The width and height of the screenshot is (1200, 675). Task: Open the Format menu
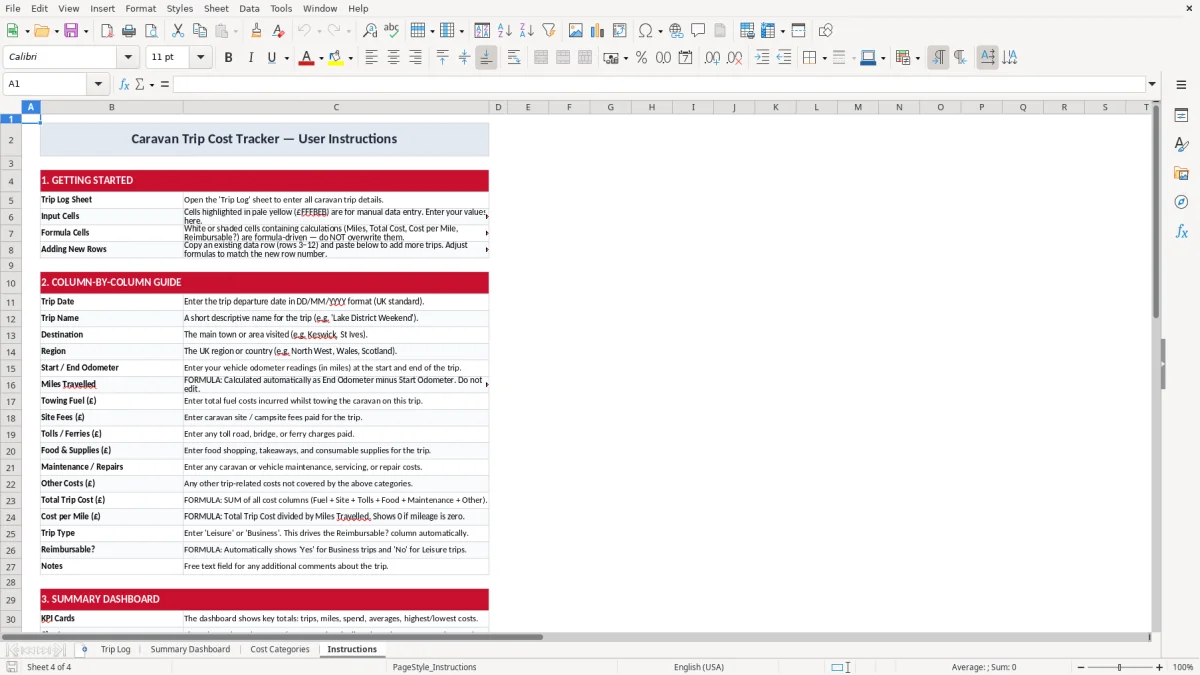click(x=141, y=8)
